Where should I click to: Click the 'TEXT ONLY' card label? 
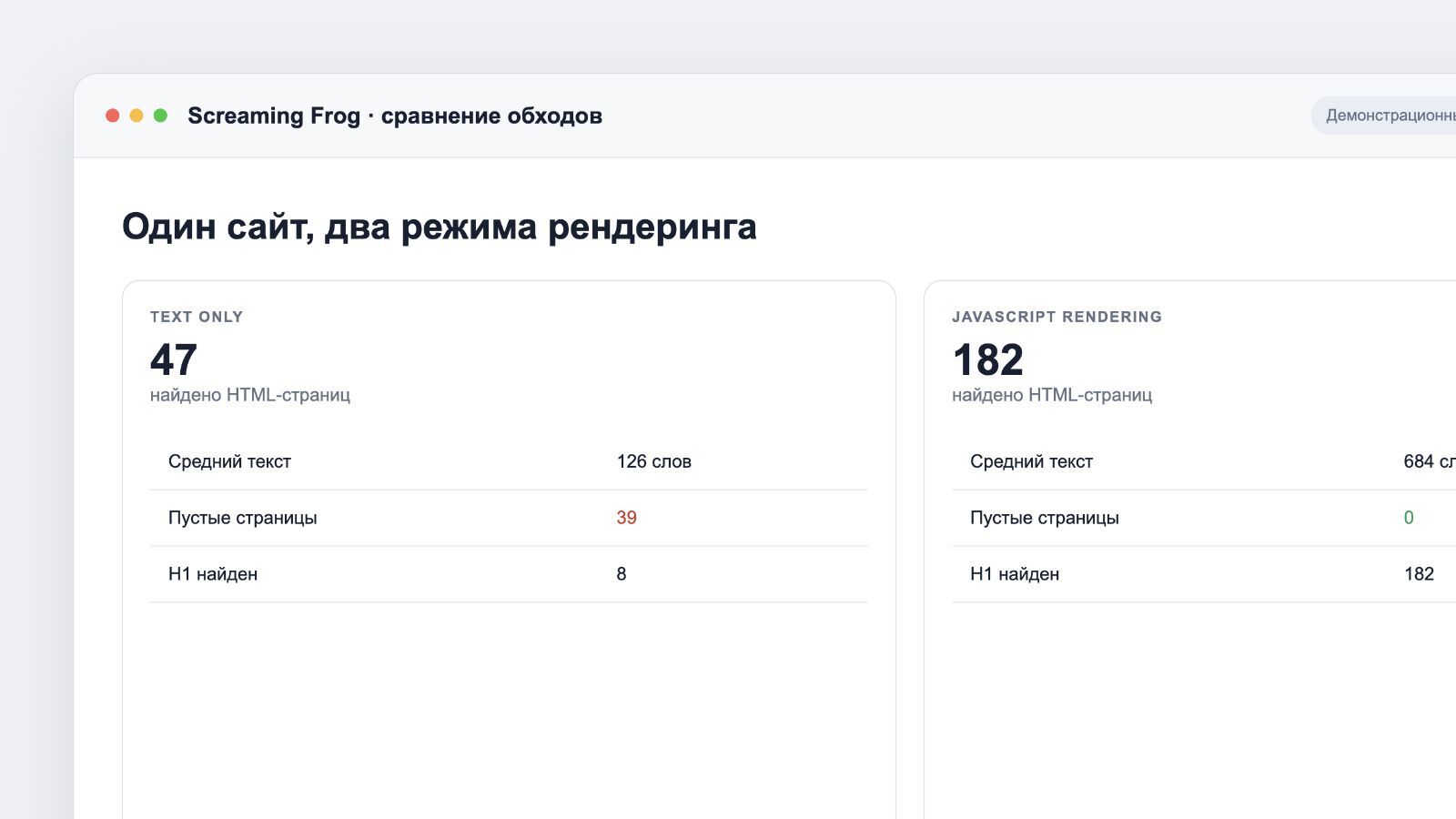pyautogui.click(x=197, y=317)
